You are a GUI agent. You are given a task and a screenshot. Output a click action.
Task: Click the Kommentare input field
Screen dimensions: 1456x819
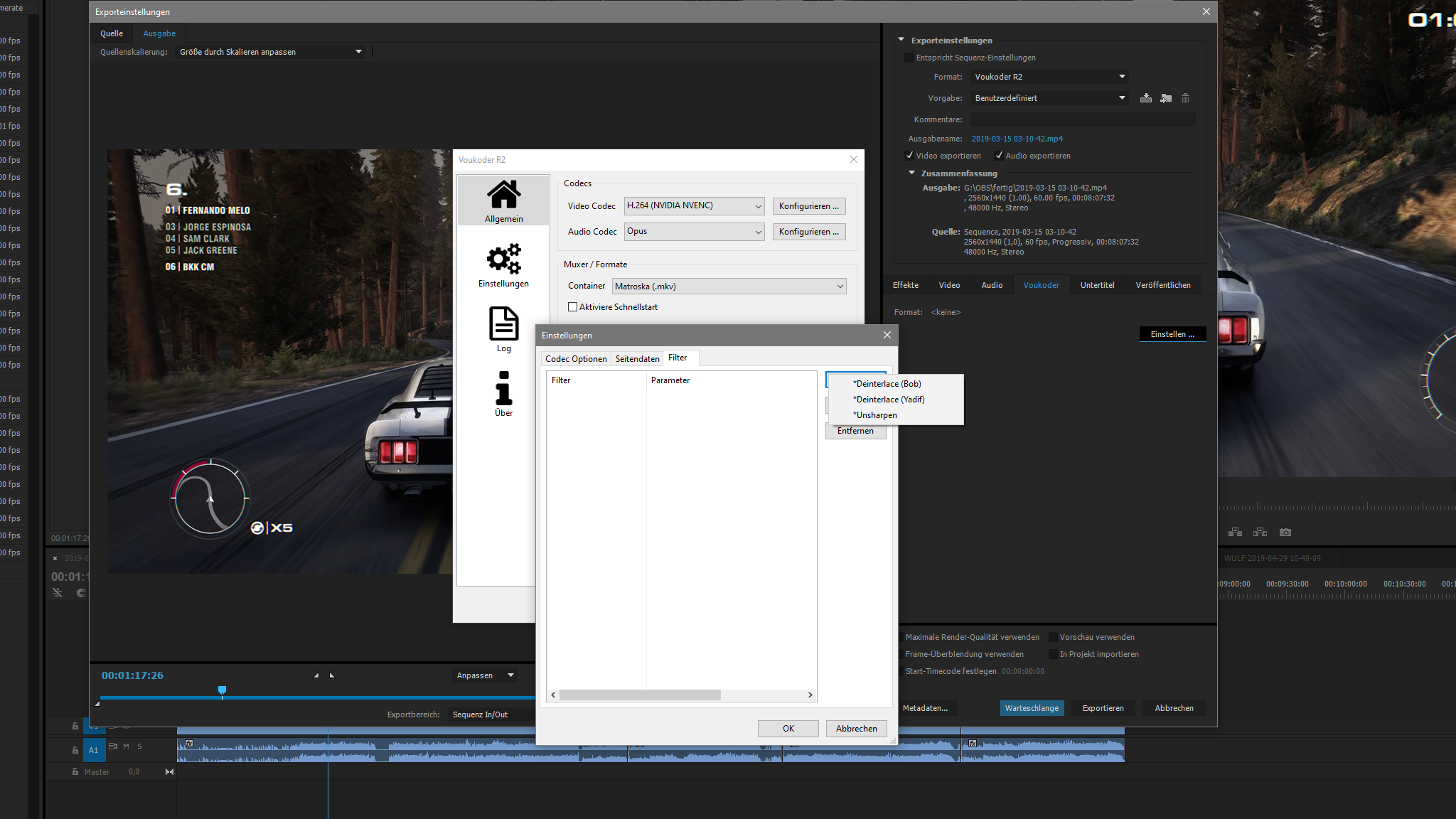1081,119
